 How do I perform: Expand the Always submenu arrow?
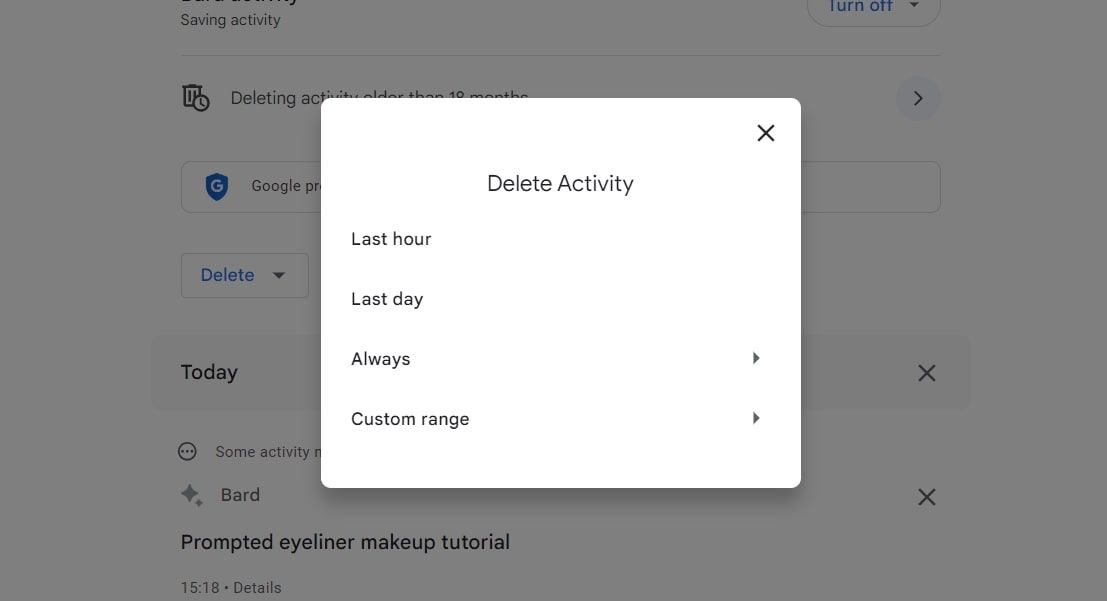coord(755,358)
